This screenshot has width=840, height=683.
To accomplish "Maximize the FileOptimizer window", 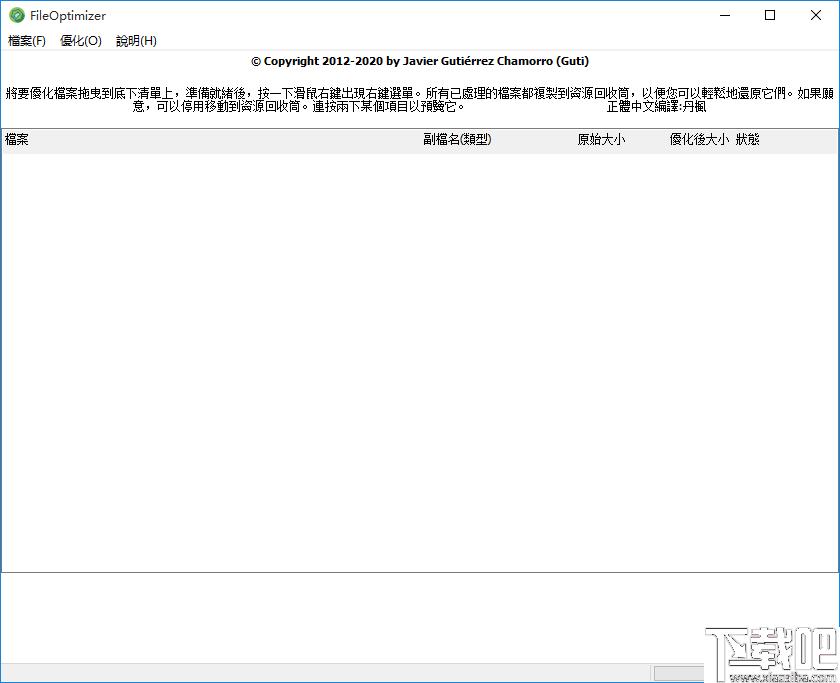I will pyautogui.click(x=770, y=16).
